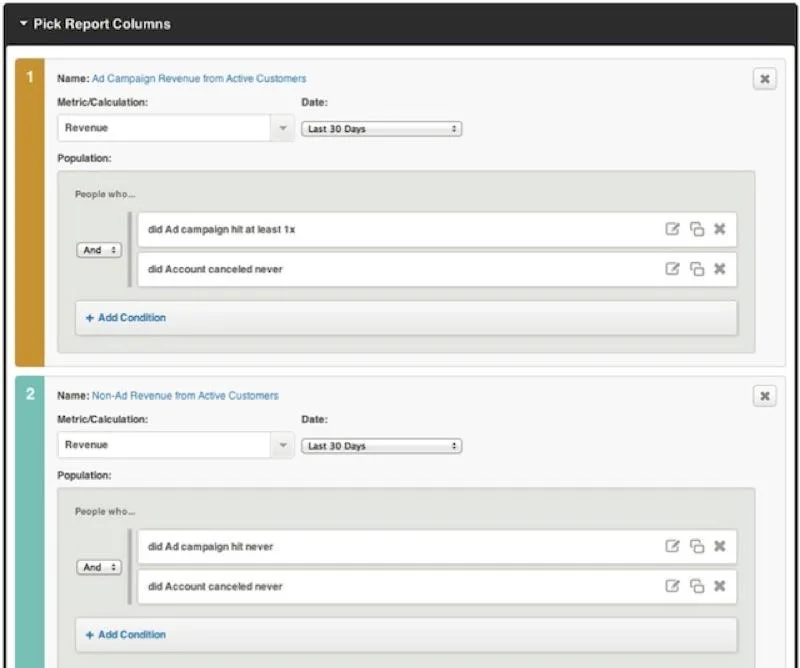Click Revenue metric field in column 2
The width and height of the screenshot is (800, 668).
[164, 445]
